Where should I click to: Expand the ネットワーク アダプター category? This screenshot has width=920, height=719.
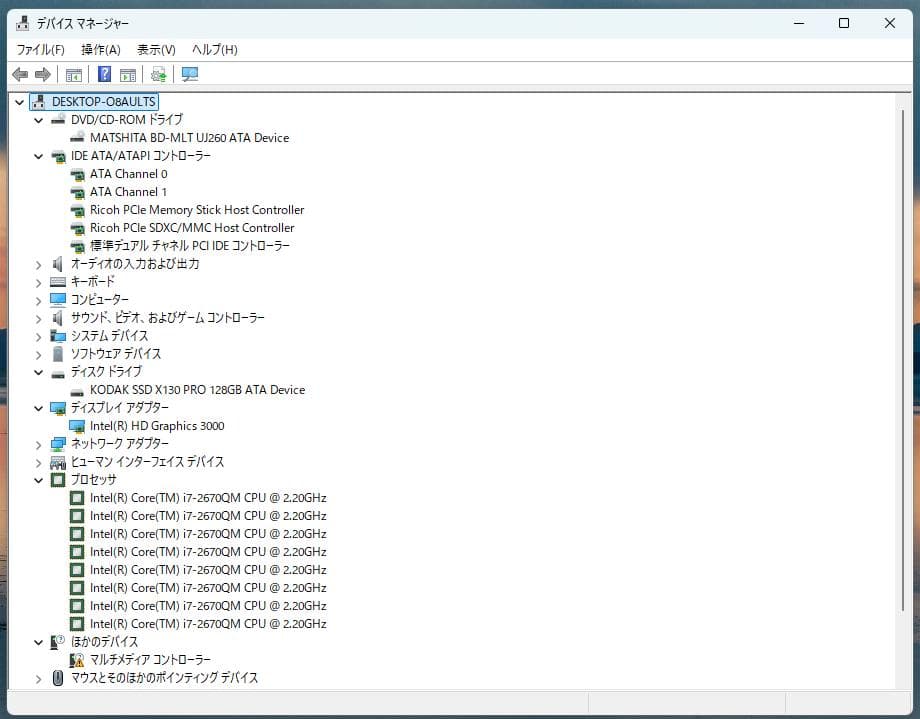coord(39,444)
